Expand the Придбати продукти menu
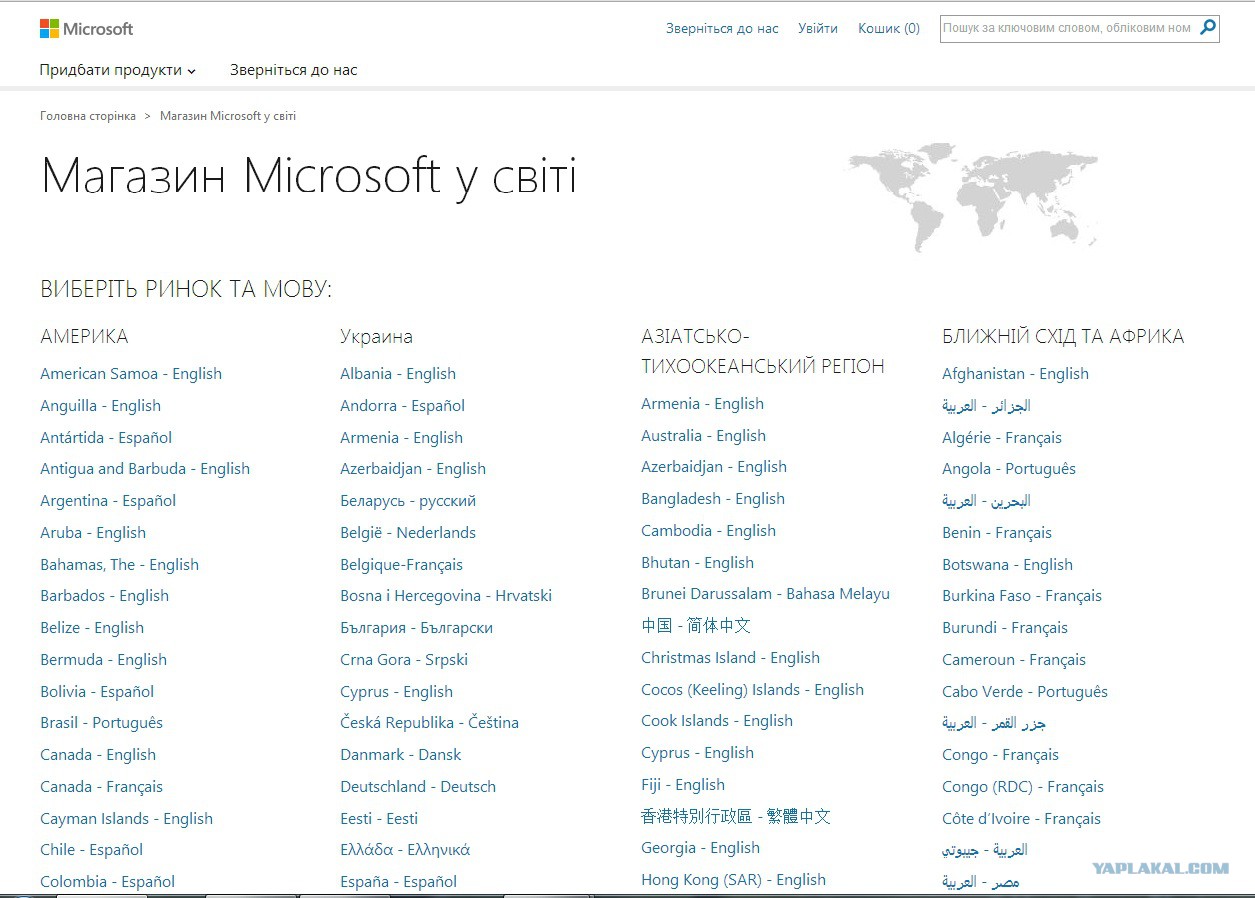The height and width of the screenshot is (898, 1255). click(118, 70)
